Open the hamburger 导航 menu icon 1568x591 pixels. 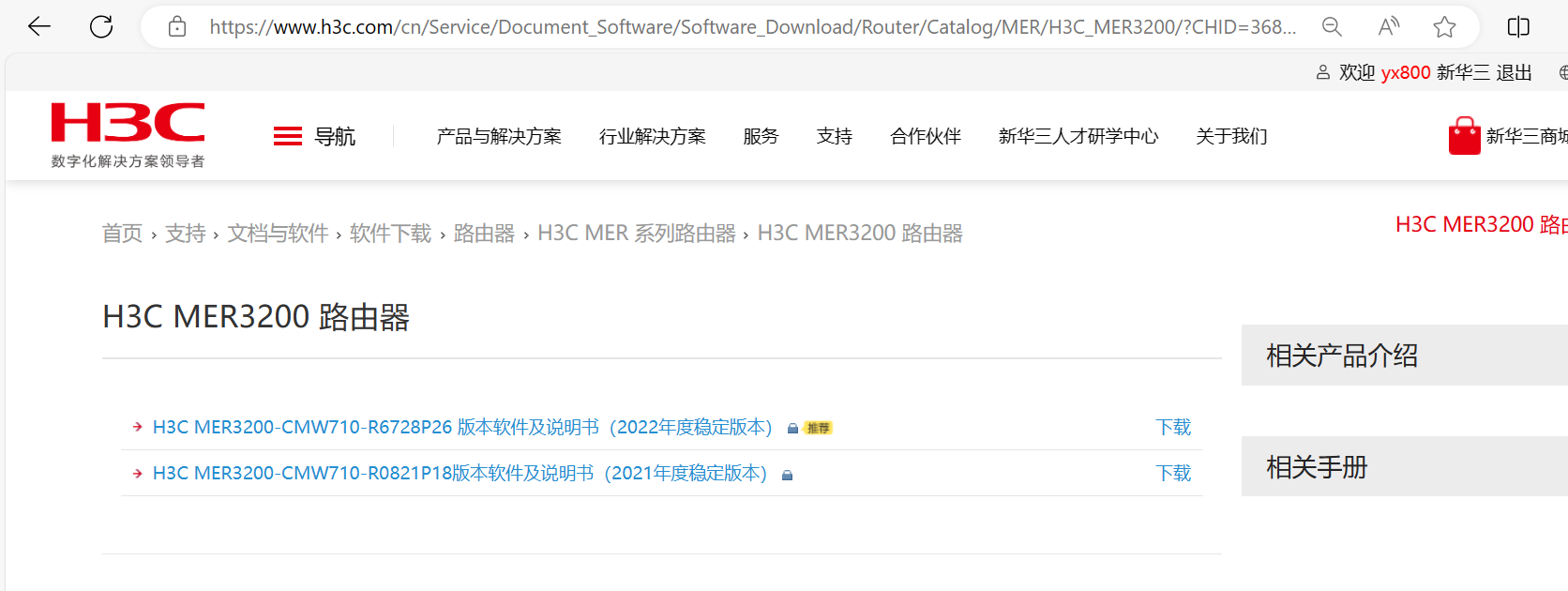pyautogui.click(x=287, y=136)
